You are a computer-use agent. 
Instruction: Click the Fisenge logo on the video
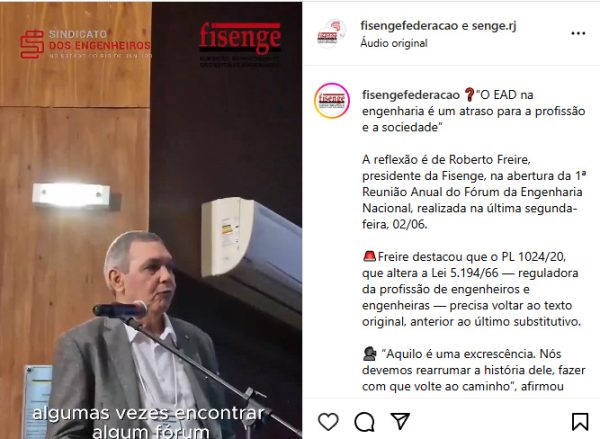tap(240, 44)
